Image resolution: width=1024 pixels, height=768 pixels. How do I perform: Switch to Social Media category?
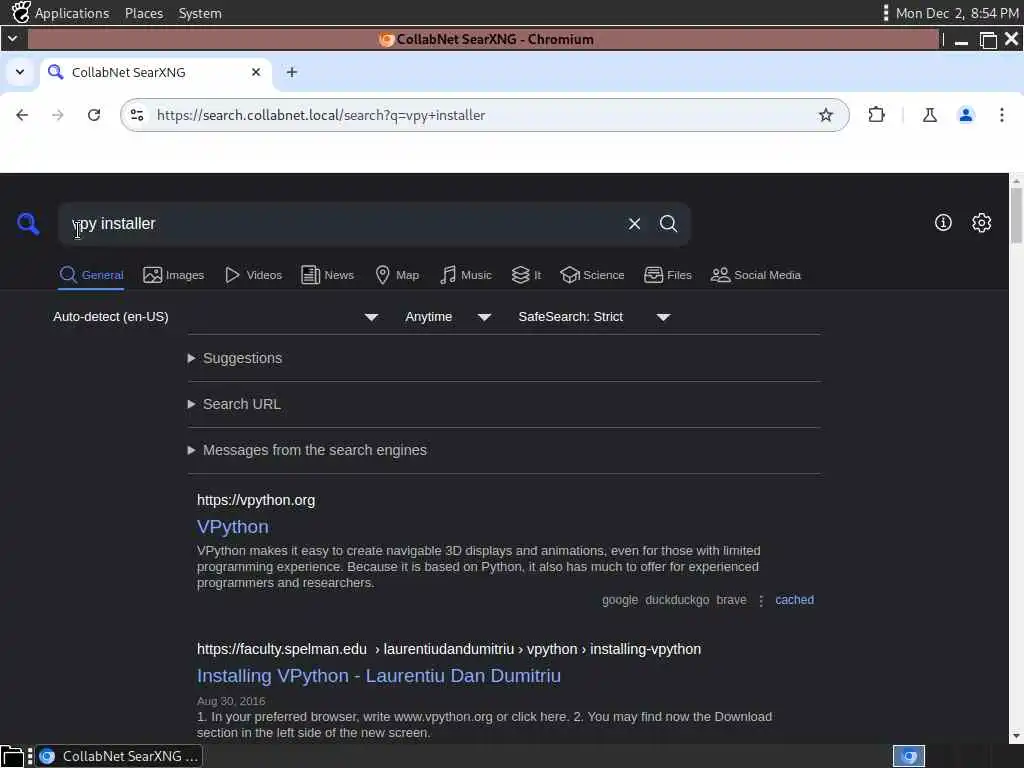756,275
